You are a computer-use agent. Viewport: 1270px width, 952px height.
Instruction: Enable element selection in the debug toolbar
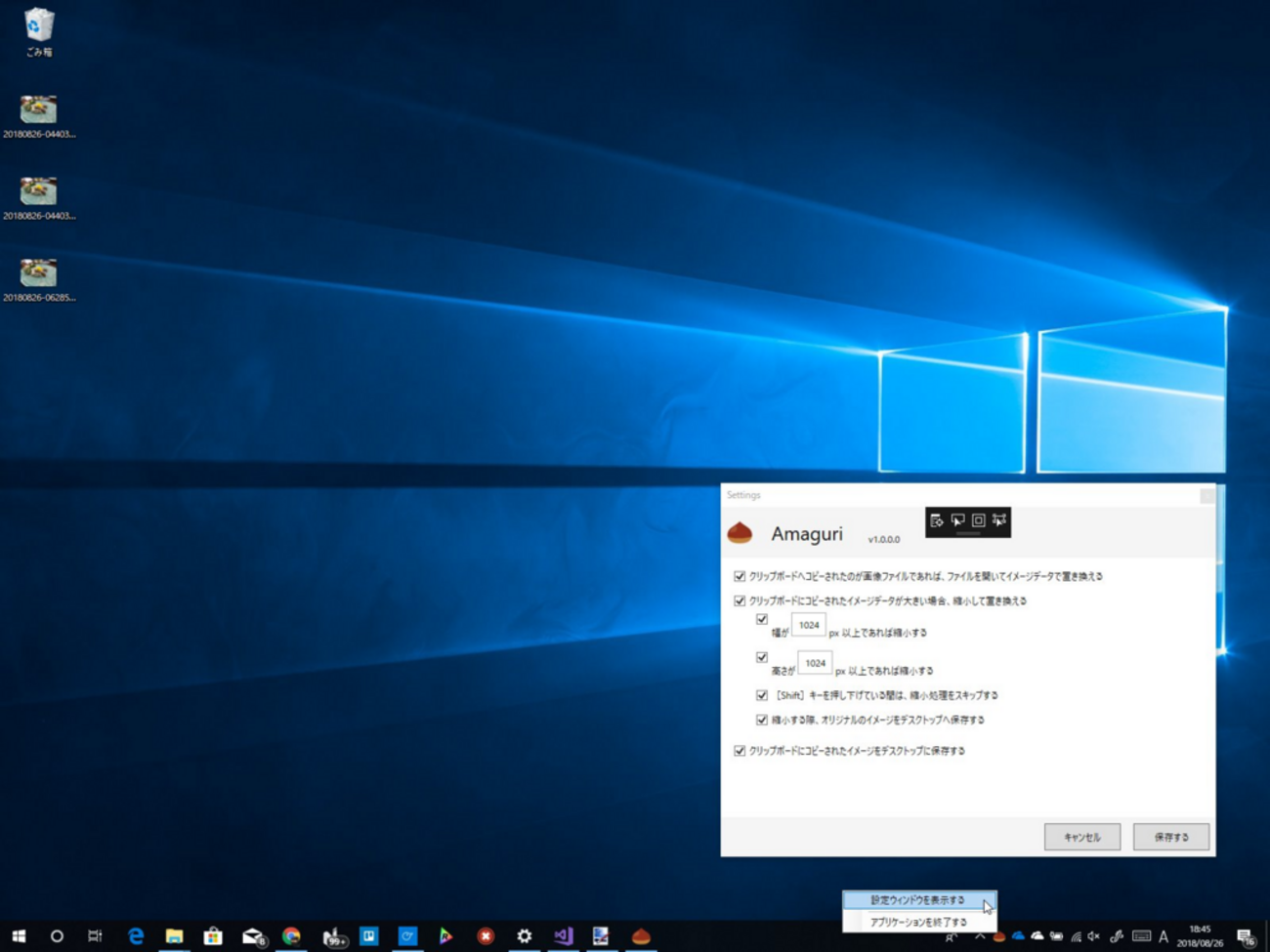957,520
